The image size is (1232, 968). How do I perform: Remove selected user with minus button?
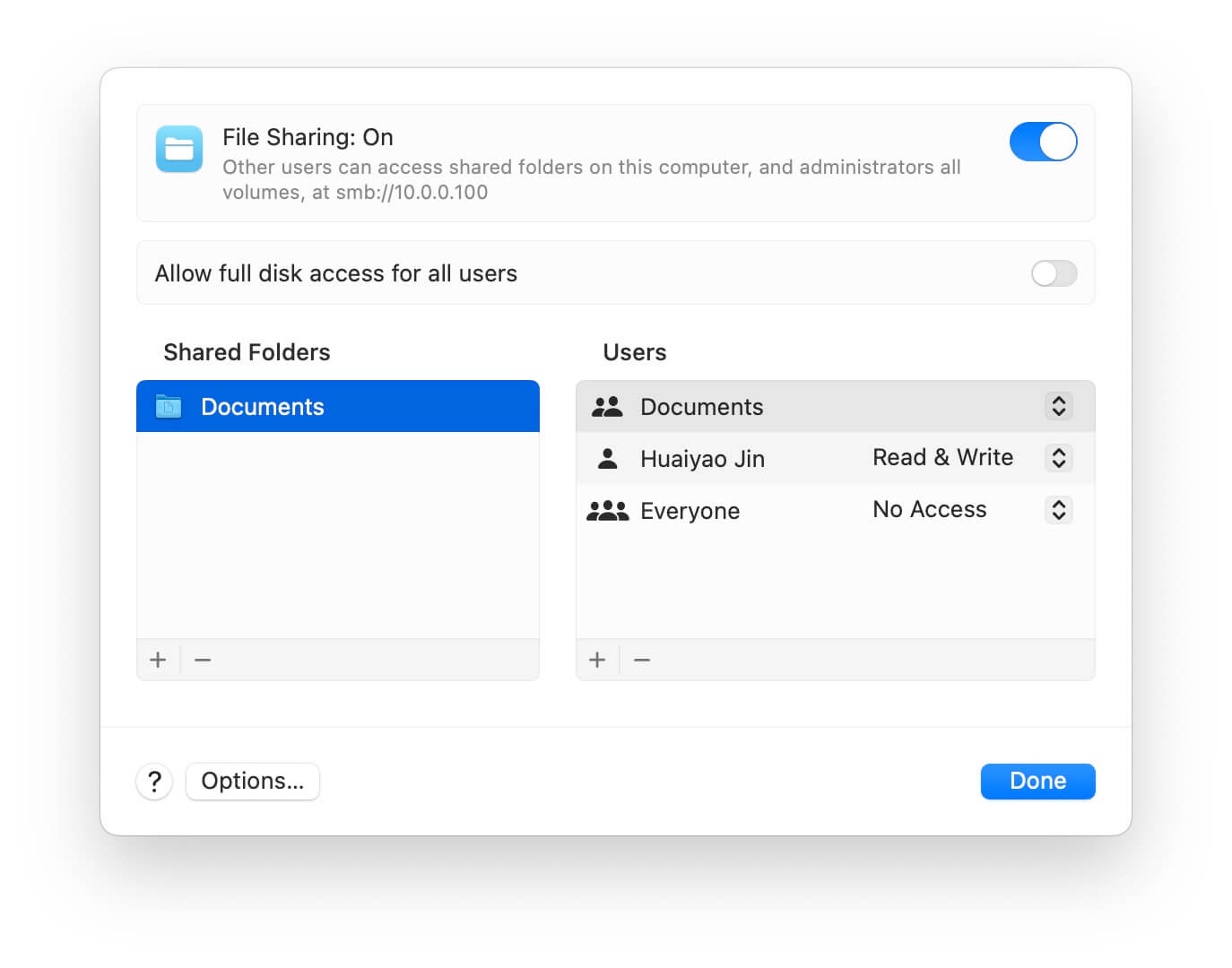coord(642,660)
